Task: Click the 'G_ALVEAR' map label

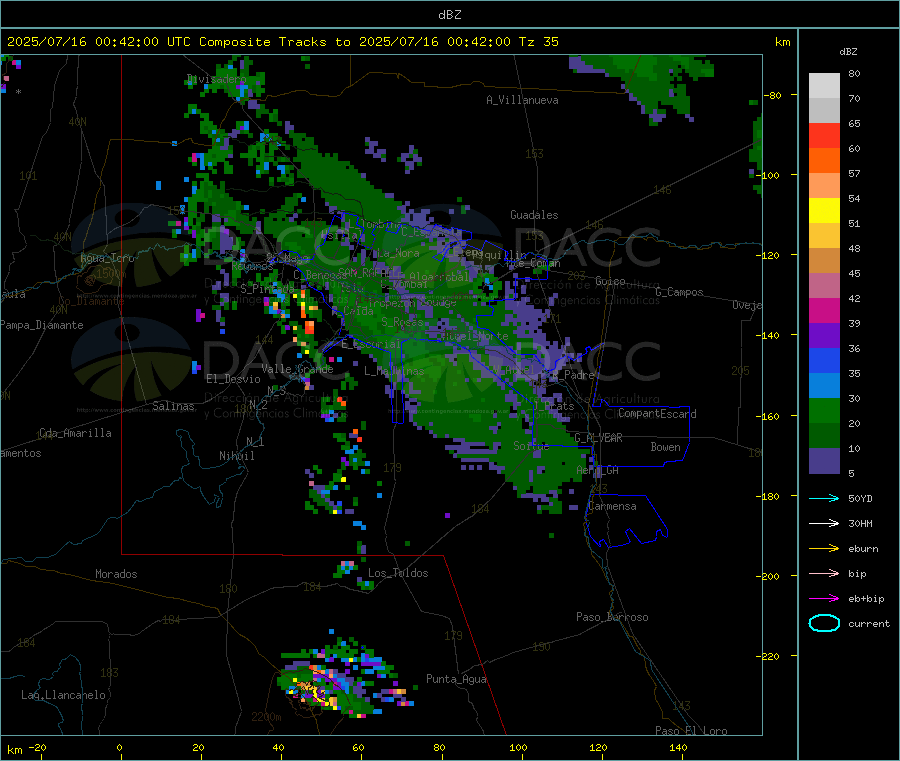Action: 598,438
